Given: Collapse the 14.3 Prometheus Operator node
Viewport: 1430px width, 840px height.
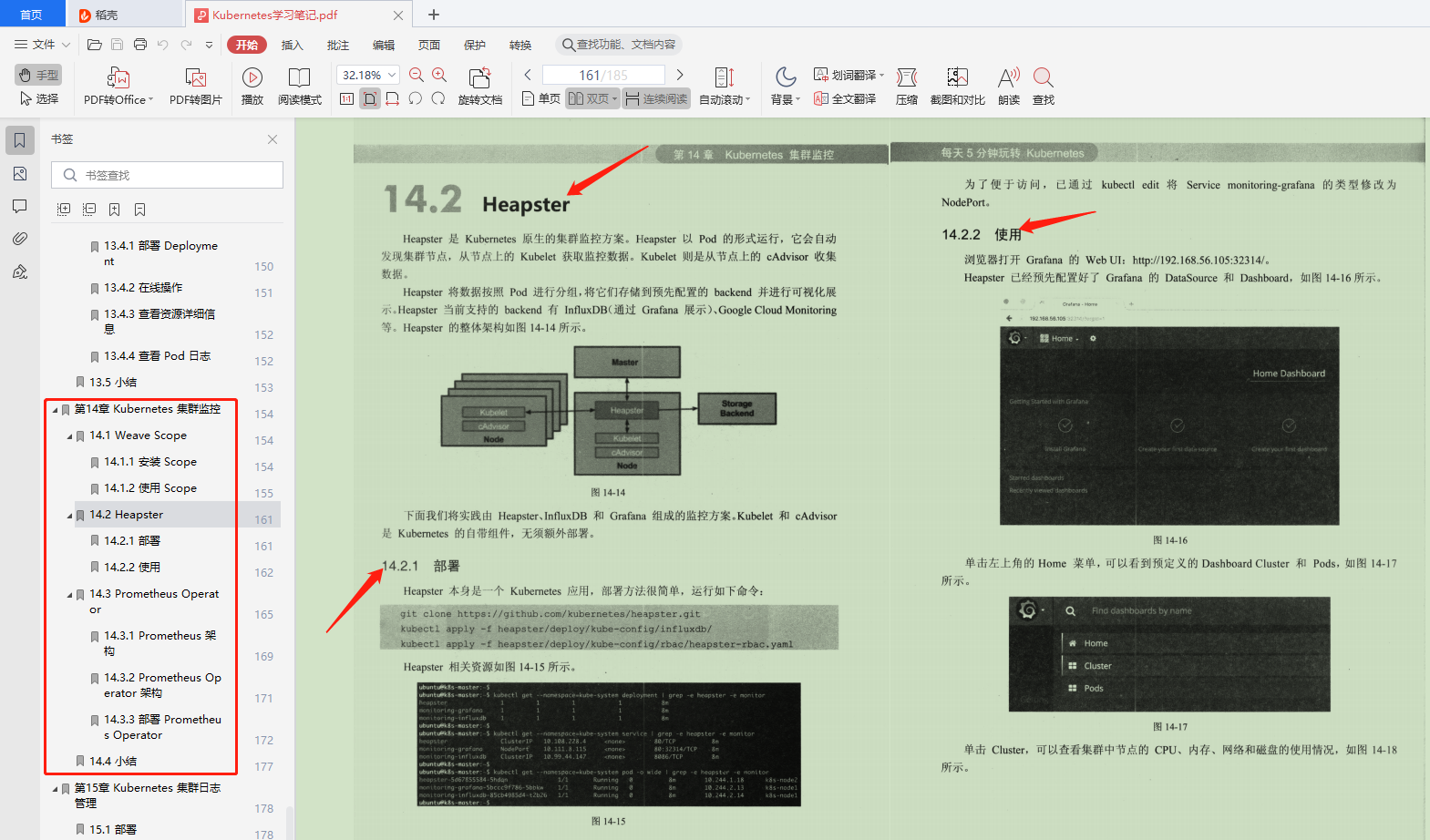Looking at the screenshot, I should [70, 595].
